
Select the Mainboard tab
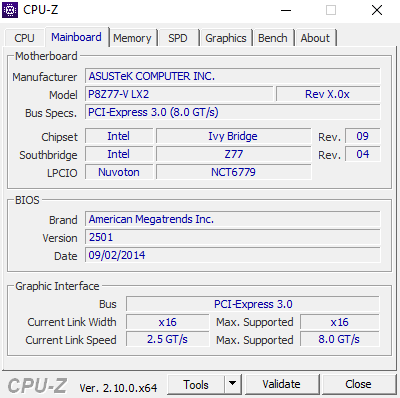point(76,37)
